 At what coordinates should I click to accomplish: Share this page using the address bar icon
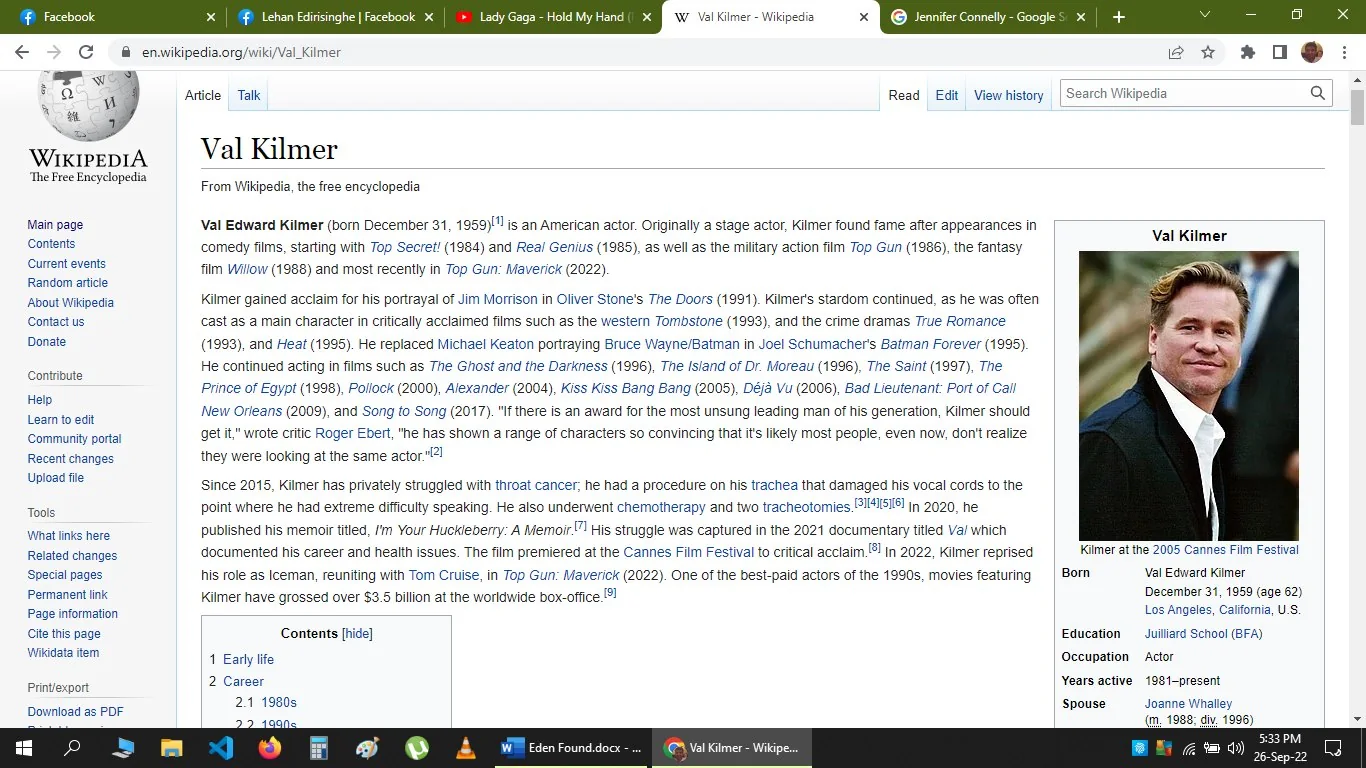[x=1176, y=52]
